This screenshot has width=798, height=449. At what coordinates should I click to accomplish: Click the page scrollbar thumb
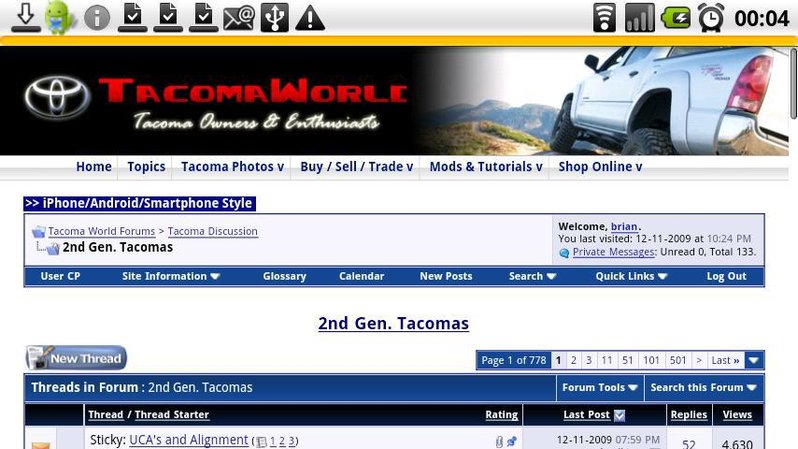tap(793, 84)
